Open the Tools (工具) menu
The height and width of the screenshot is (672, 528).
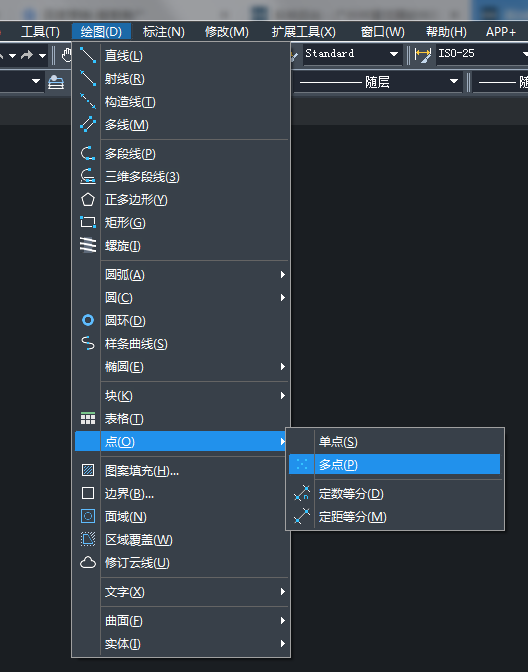[x=40, y=32]
